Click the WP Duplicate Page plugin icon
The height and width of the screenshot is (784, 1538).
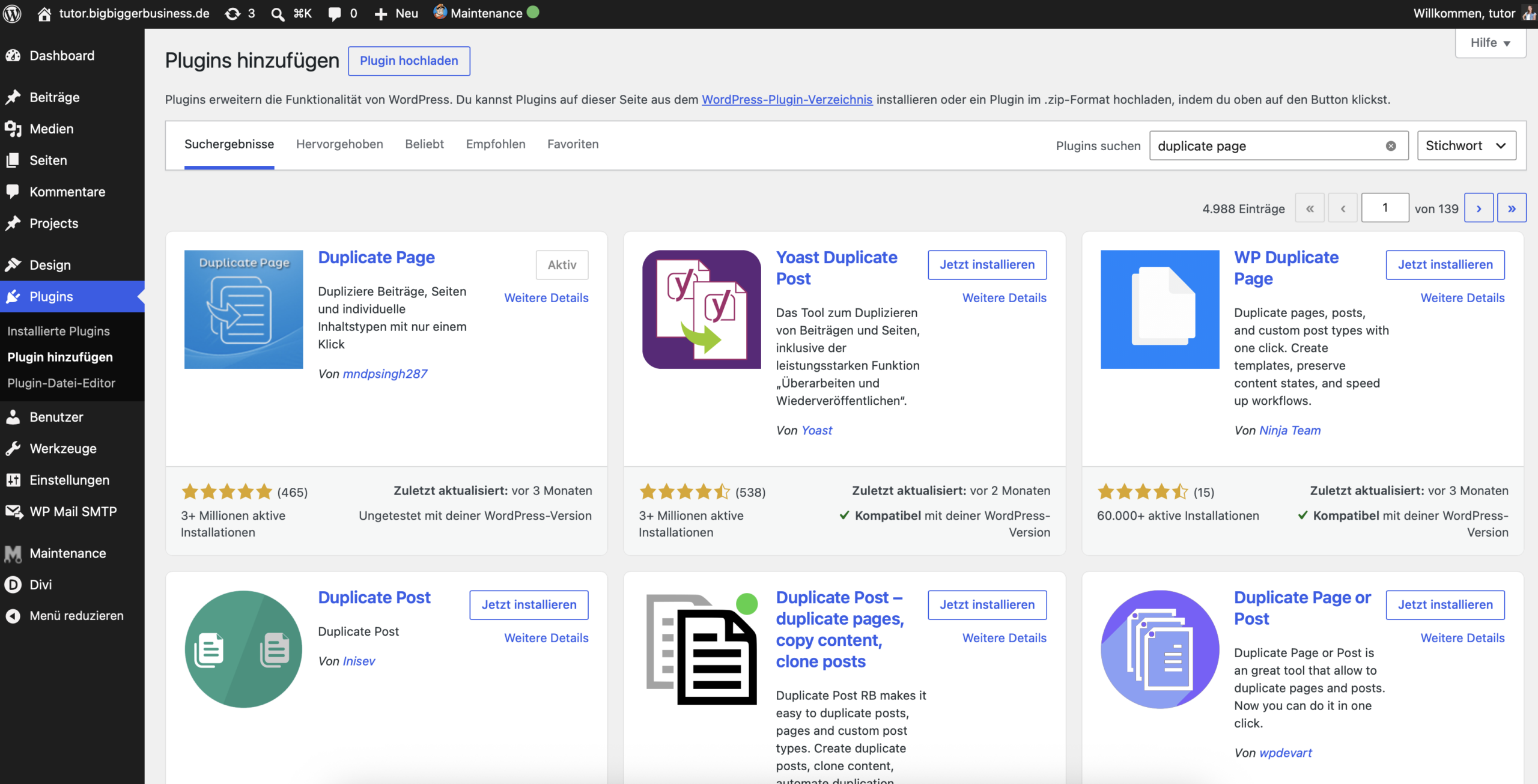[x=1160, y=309]
